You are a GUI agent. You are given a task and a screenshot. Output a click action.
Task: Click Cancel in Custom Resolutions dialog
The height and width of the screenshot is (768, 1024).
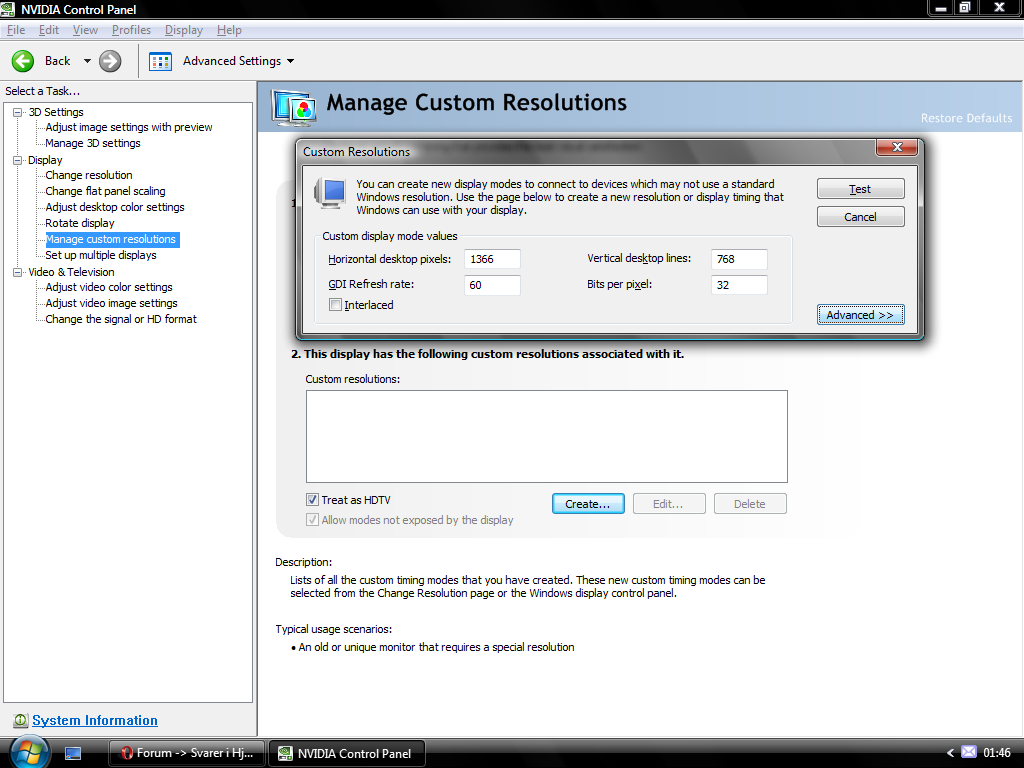[861, 217]
